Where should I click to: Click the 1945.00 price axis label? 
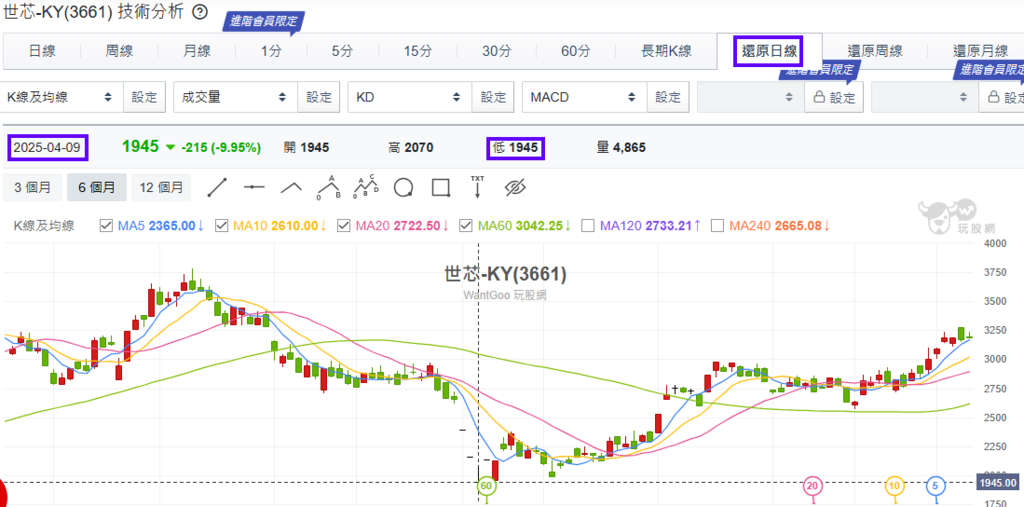(998, 483)
